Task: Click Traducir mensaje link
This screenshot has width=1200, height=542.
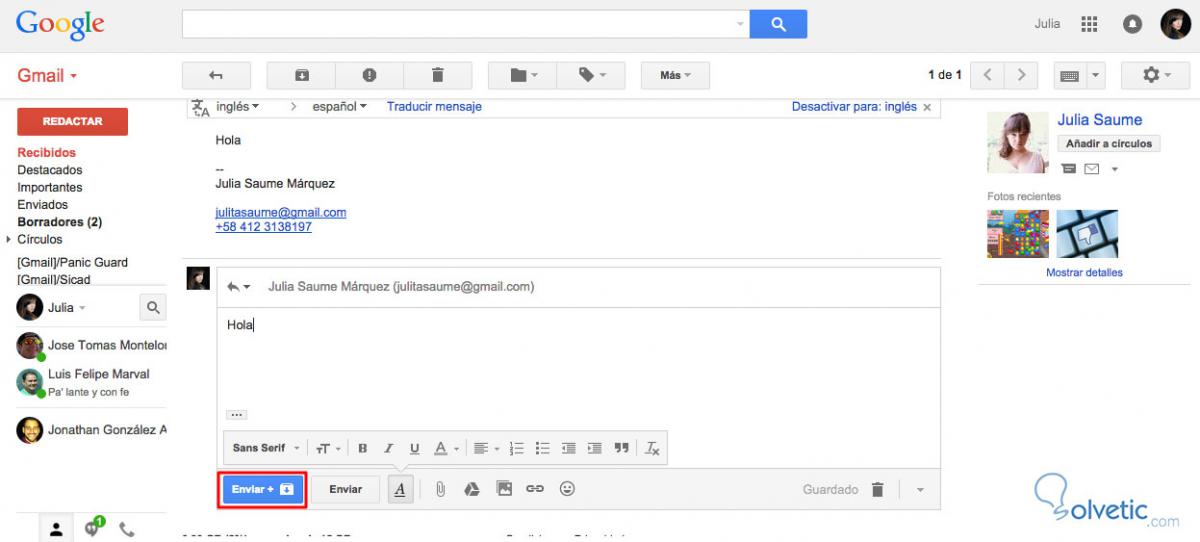Action: coord(434,106)
